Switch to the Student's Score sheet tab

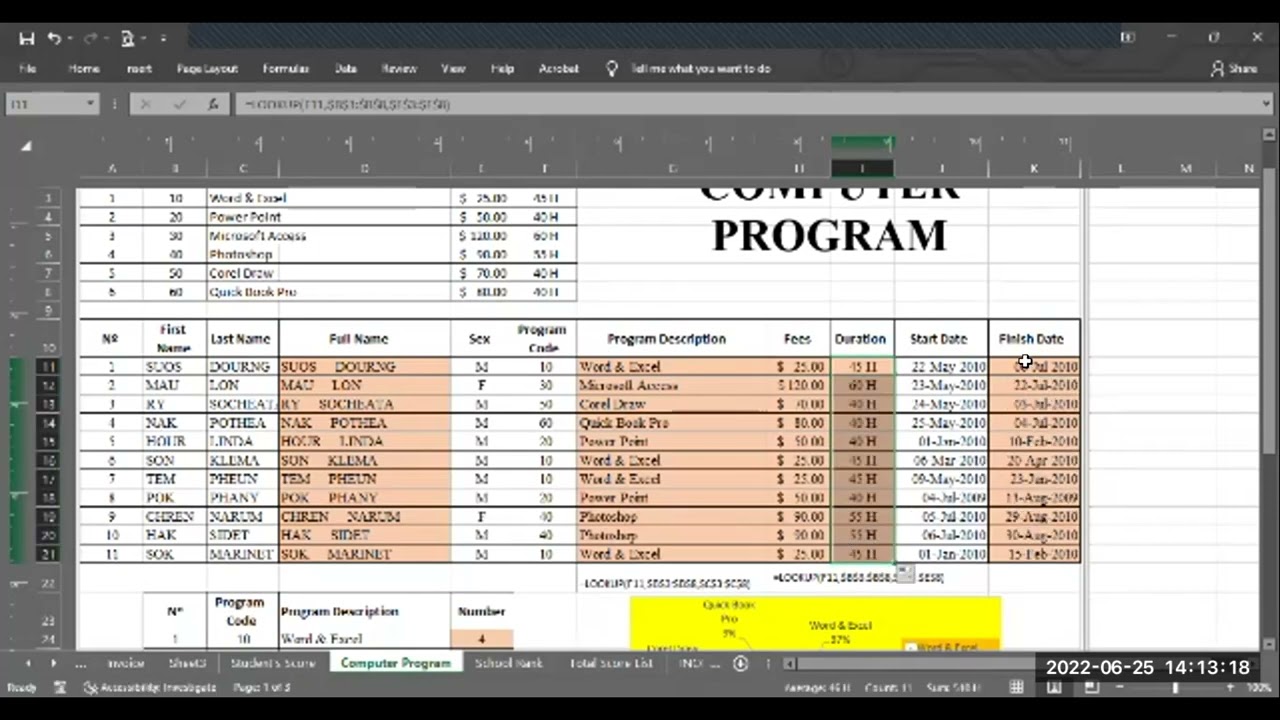tap(273, 663)
